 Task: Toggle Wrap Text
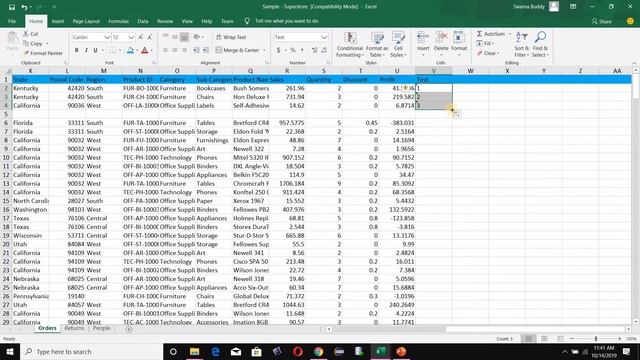[231, 37]
